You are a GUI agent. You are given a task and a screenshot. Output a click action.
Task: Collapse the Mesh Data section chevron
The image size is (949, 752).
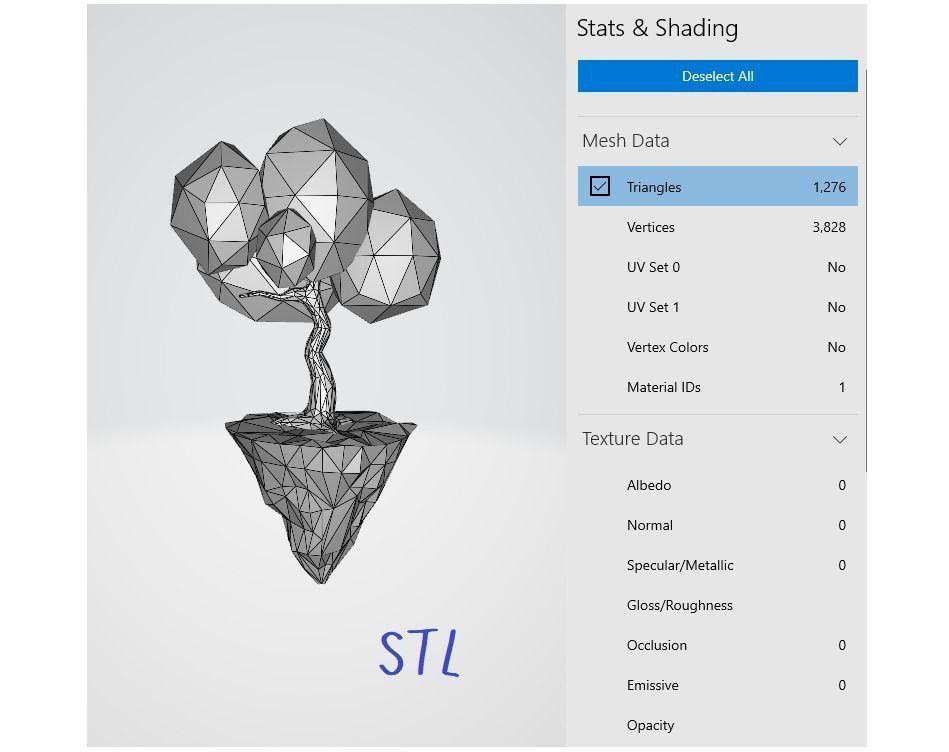coord(839,142)
